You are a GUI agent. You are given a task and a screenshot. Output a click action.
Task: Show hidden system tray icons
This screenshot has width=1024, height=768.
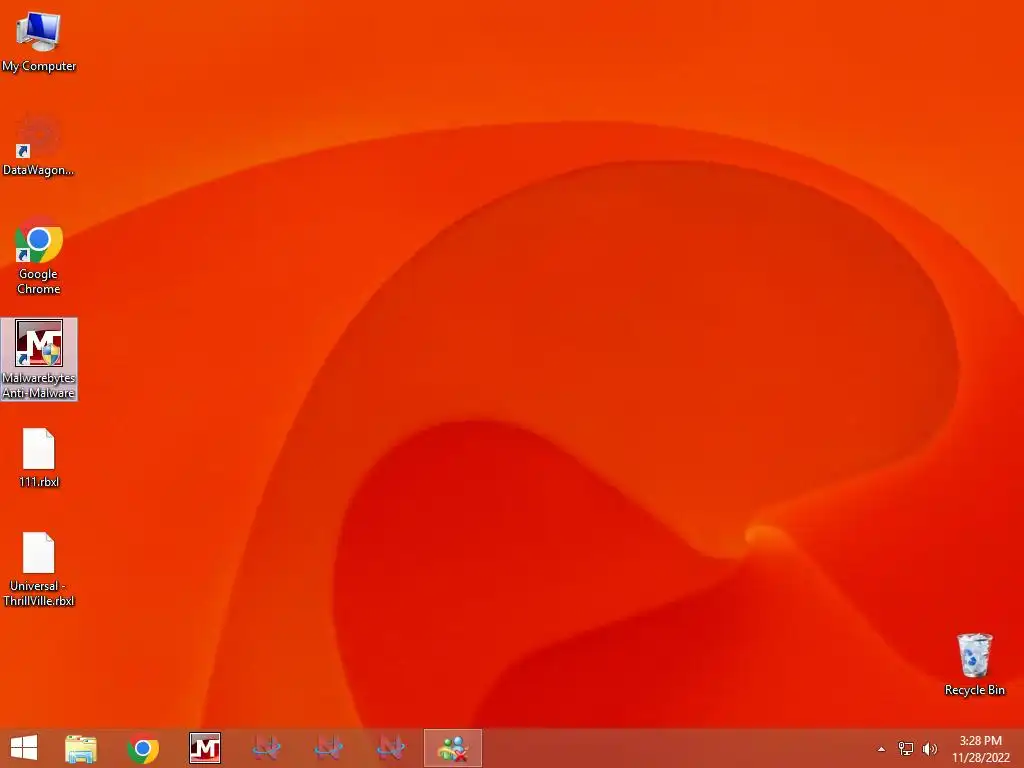click(881, 749)
